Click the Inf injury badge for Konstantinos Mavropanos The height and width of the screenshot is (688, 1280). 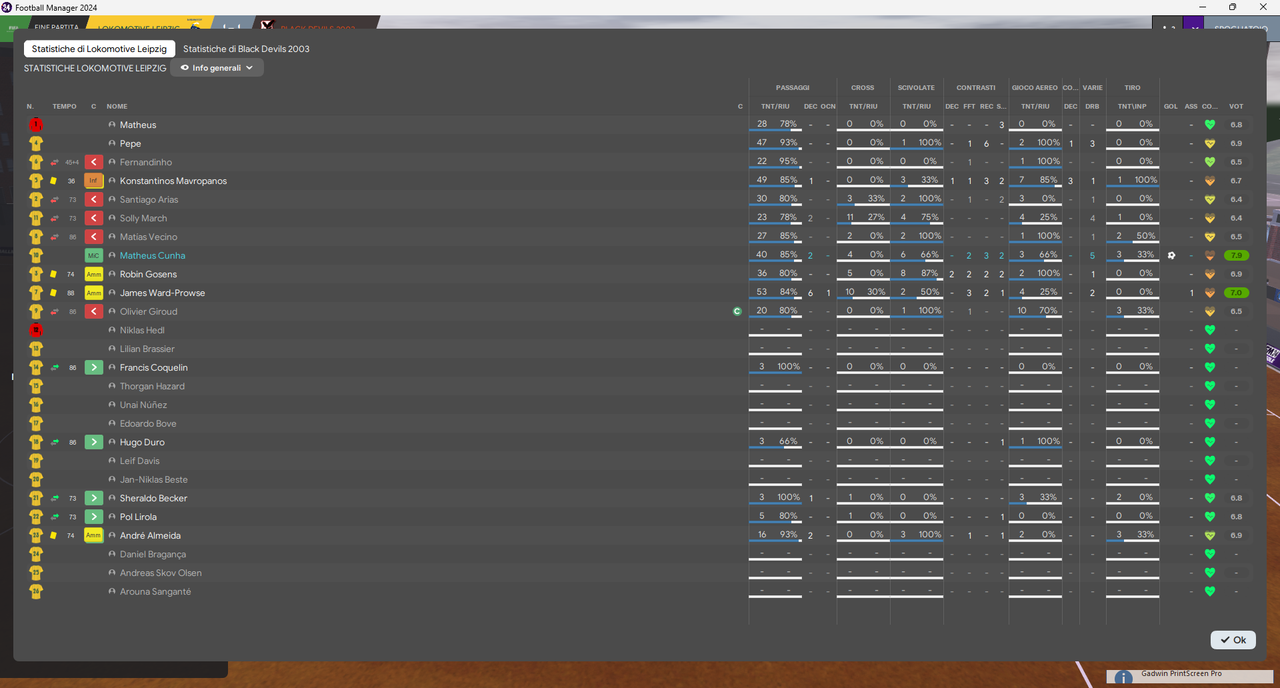94,181
